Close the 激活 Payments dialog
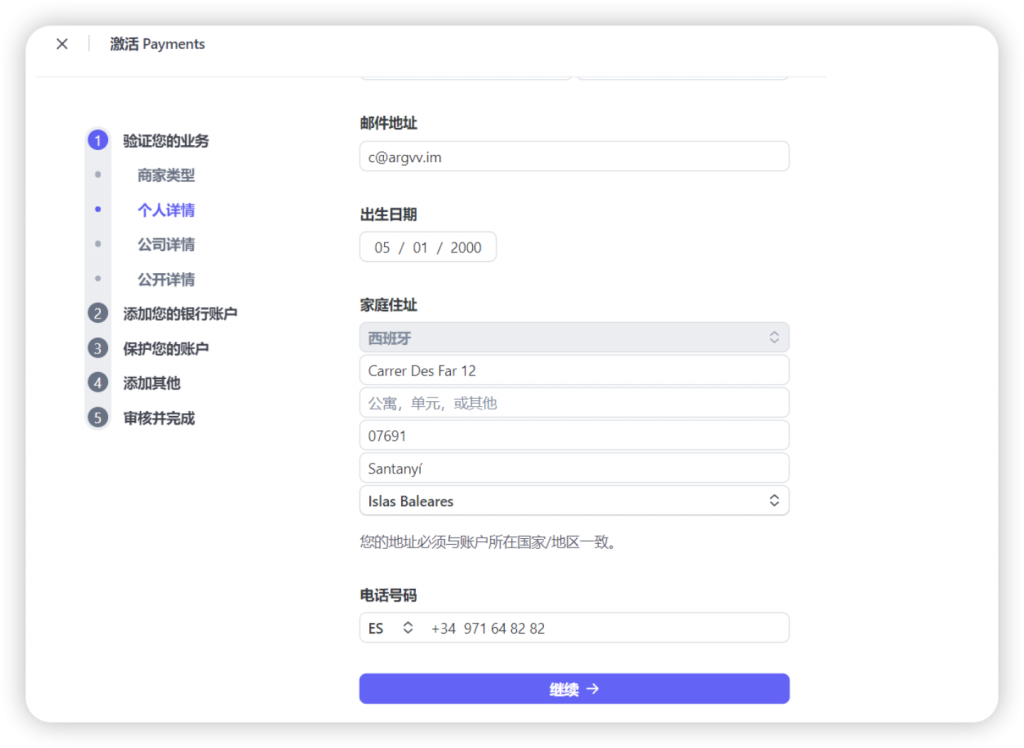The image size is (1024, 748). [x=62, y=44]
